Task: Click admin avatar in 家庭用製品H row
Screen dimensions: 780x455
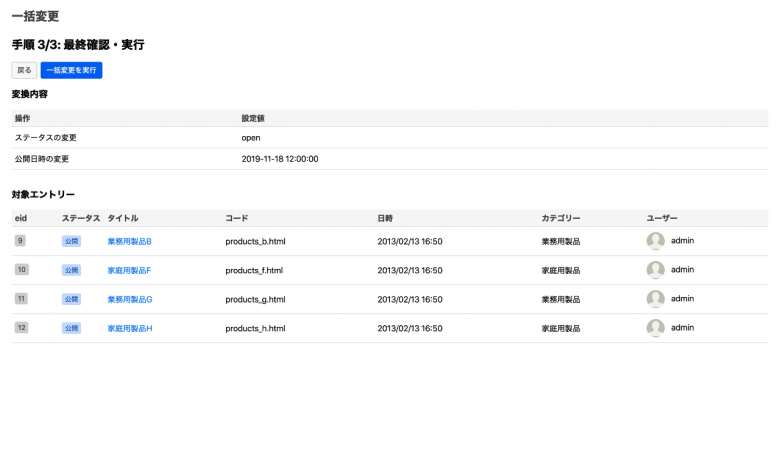Action: coord(656,328)
